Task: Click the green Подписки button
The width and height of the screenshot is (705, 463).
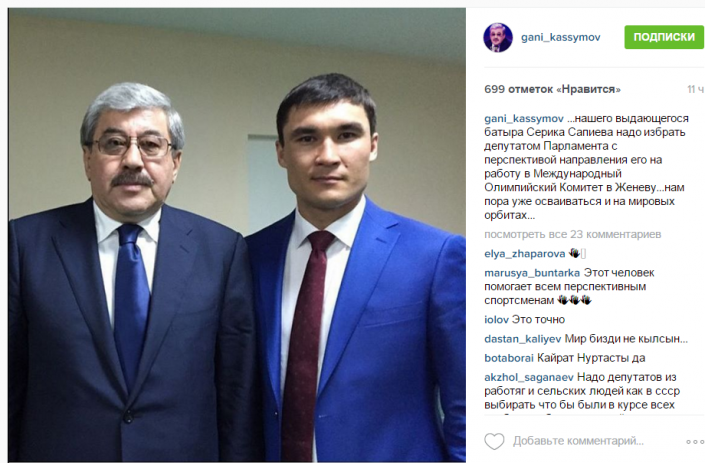Action: 664,37
